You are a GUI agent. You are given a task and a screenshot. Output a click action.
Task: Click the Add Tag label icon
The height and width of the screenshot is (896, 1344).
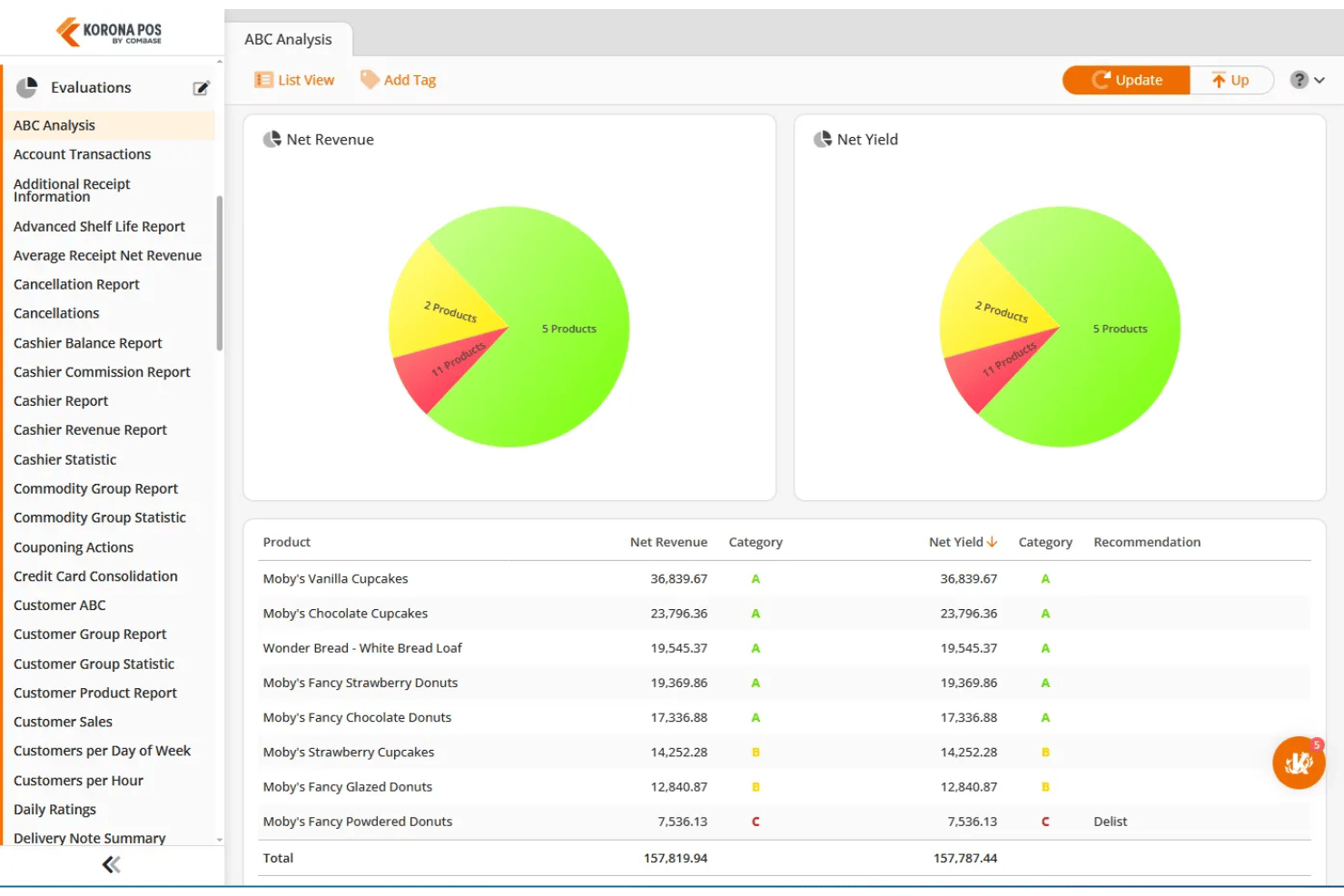pos(370,80)
